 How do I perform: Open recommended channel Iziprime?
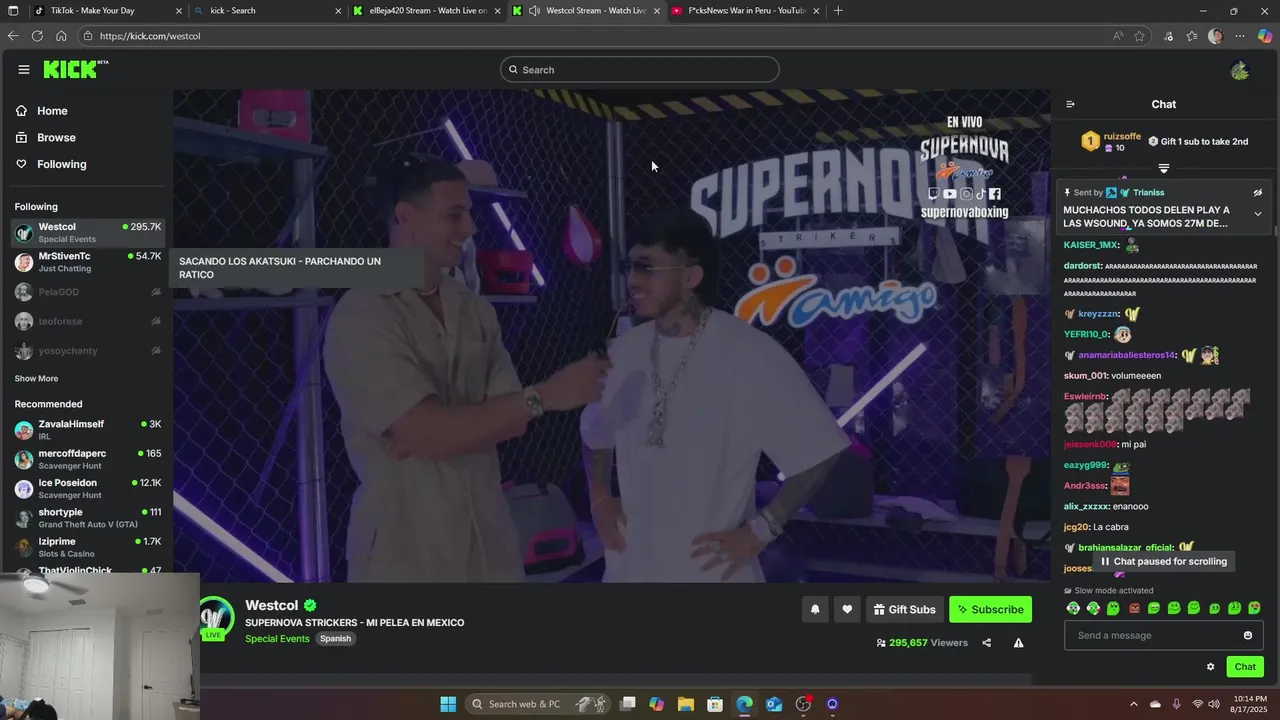coord(88,547)
